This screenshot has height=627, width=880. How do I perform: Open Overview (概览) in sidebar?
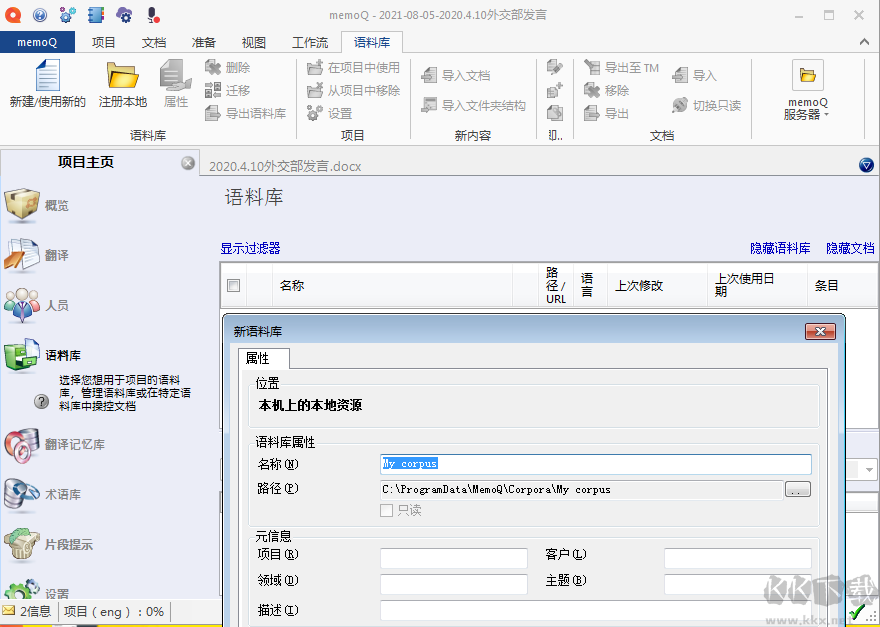[36, 205]
